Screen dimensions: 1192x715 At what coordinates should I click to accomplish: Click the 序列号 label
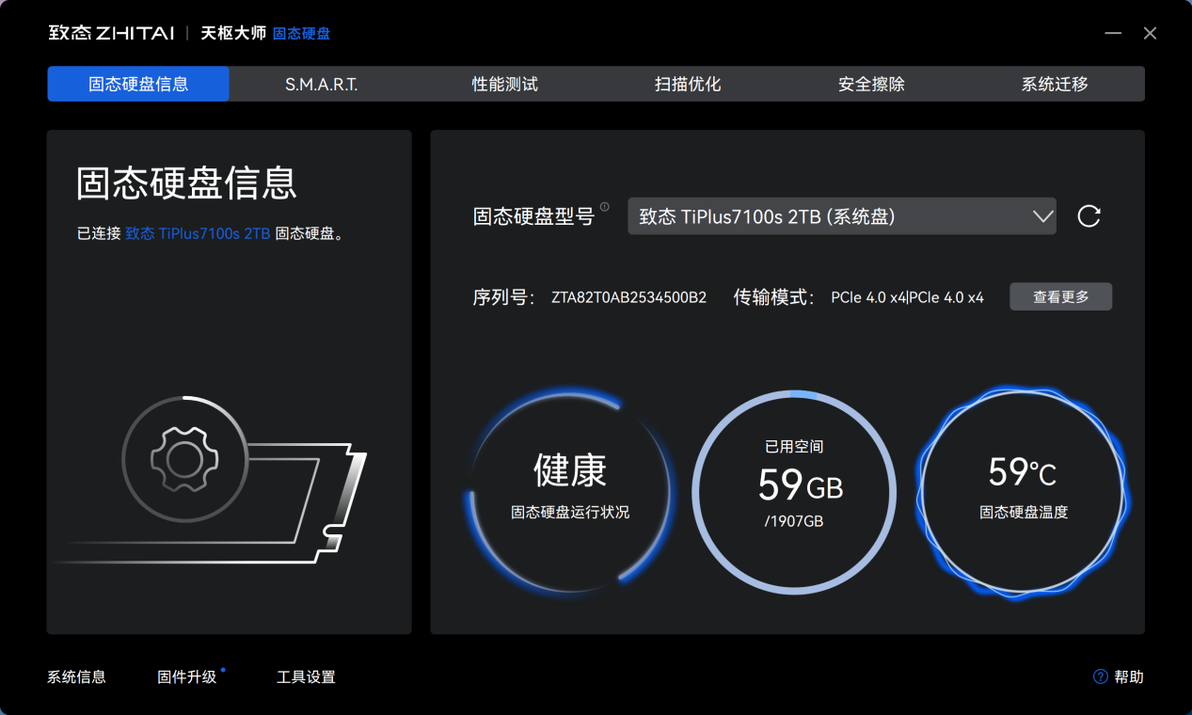click(503, 297)
